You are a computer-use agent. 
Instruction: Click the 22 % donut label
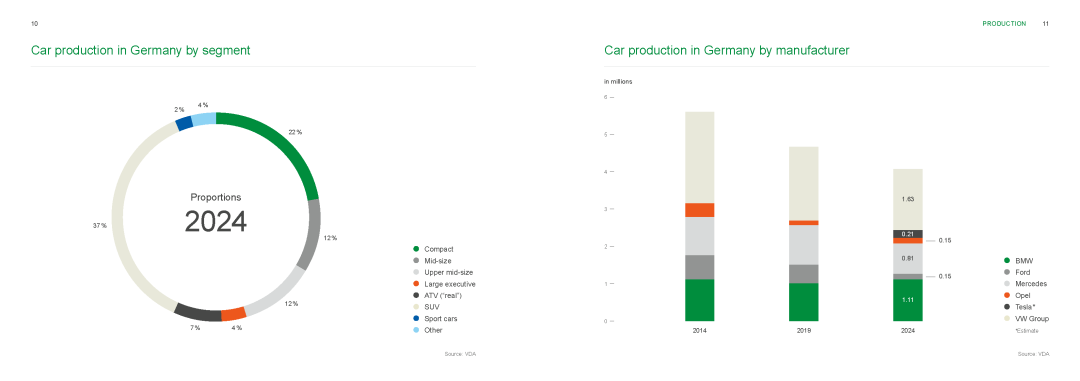click(295, 131)
